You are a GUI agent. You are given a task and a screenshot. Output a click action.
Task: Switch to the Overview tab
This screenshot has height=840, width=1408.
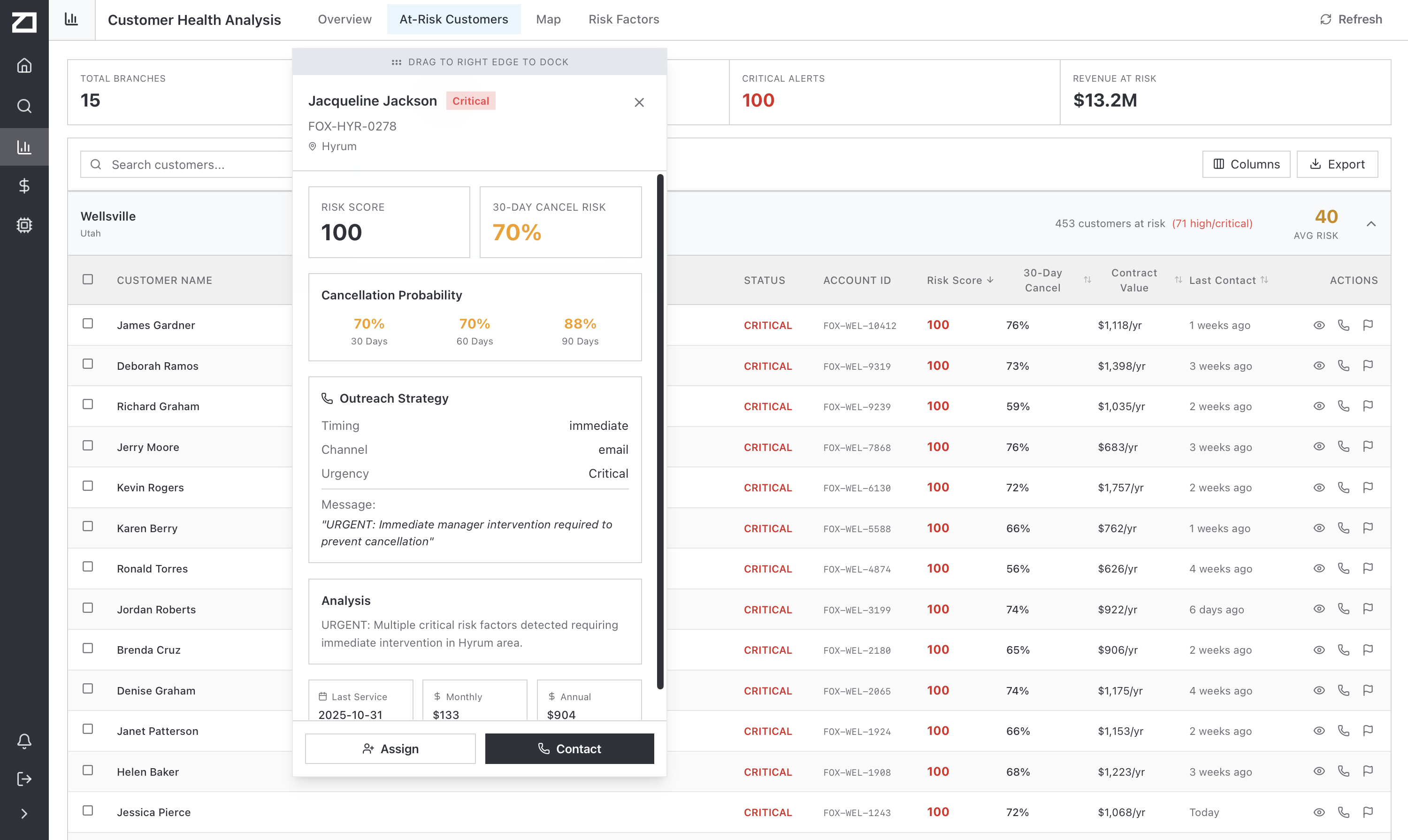click(x=344, y=19)
